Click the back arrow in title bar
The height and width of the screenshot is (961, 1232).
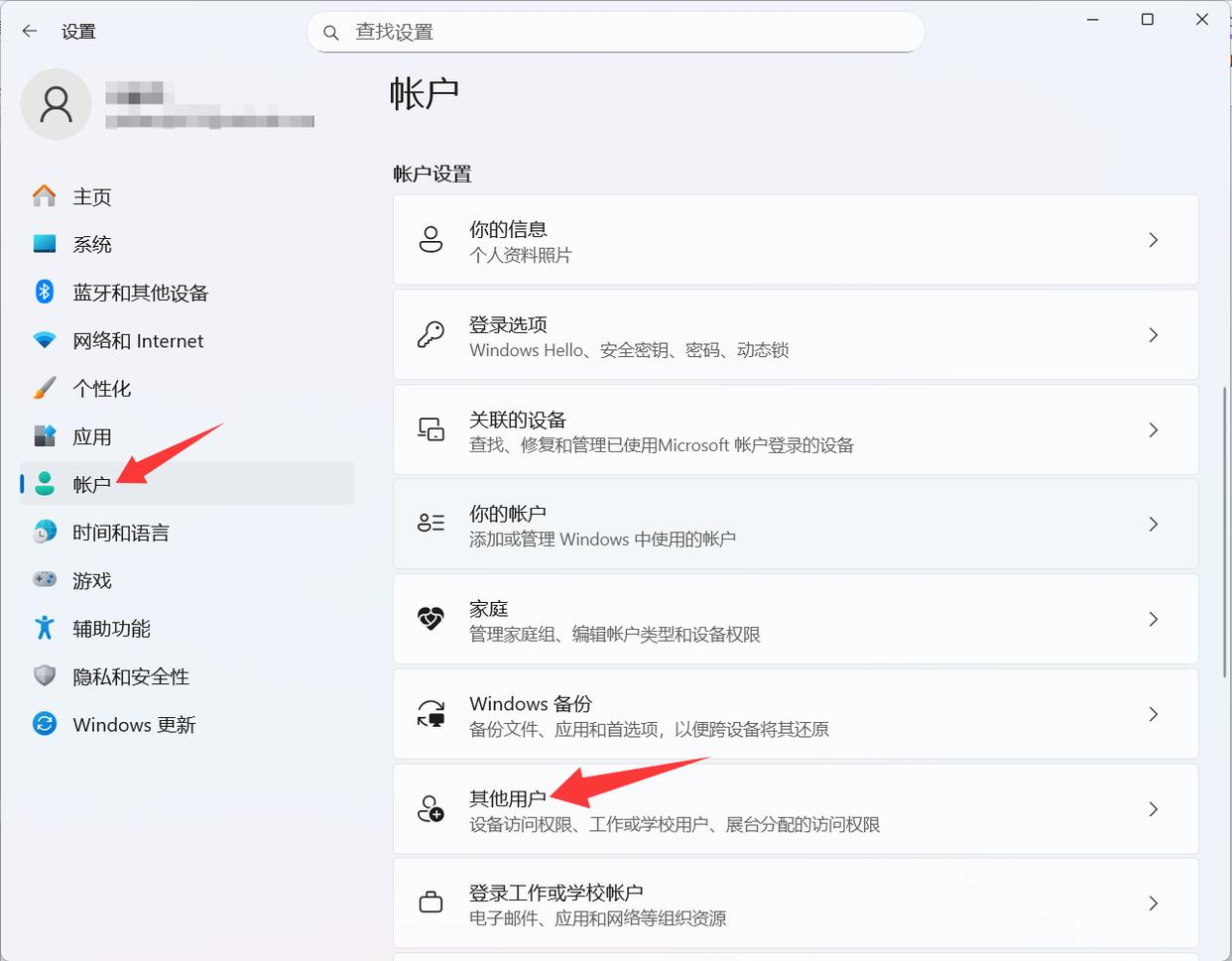coord(30,31)
